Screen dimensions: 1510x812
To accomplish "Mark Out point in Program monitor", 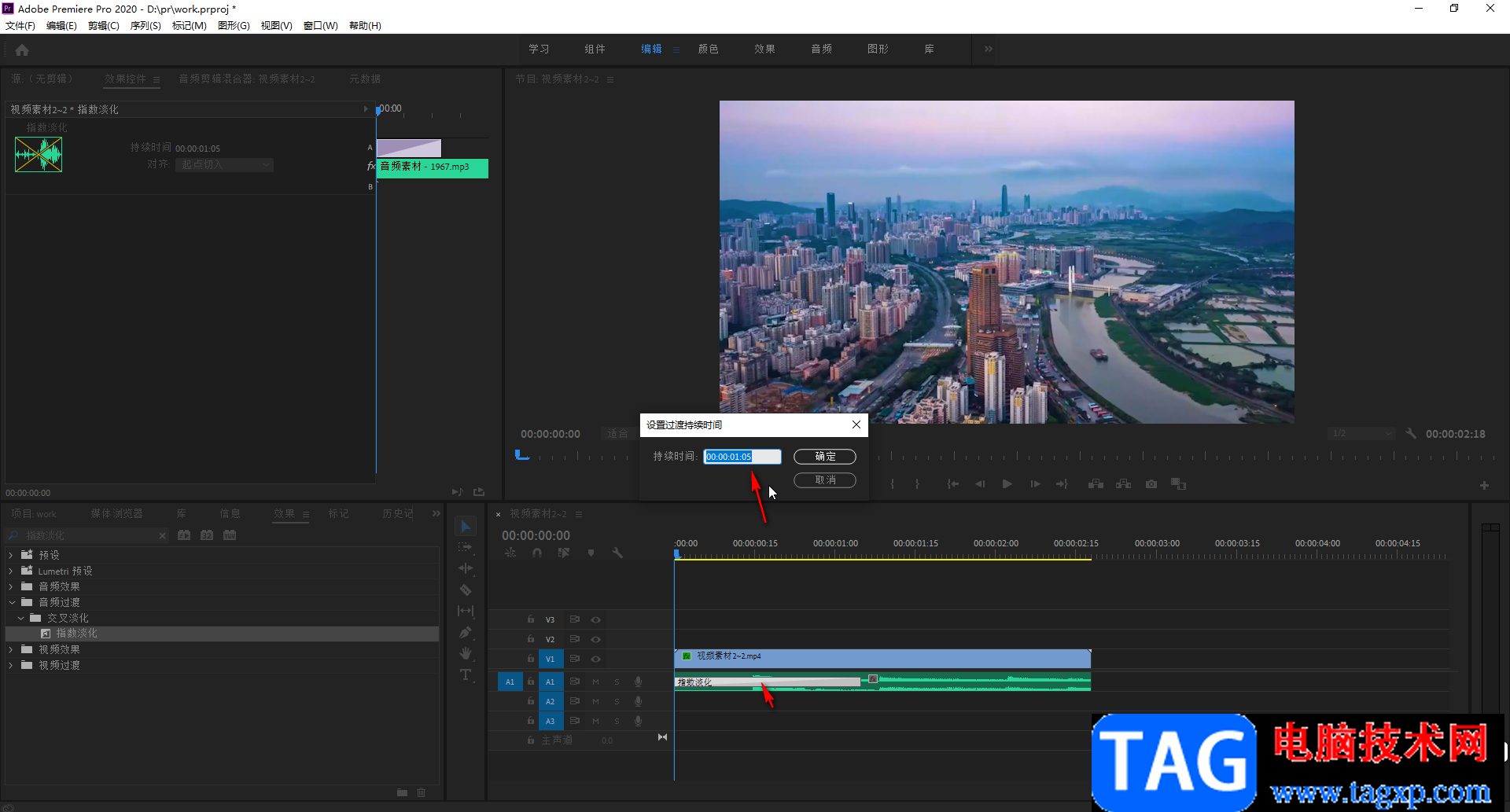I will click(x=917, y=484).
